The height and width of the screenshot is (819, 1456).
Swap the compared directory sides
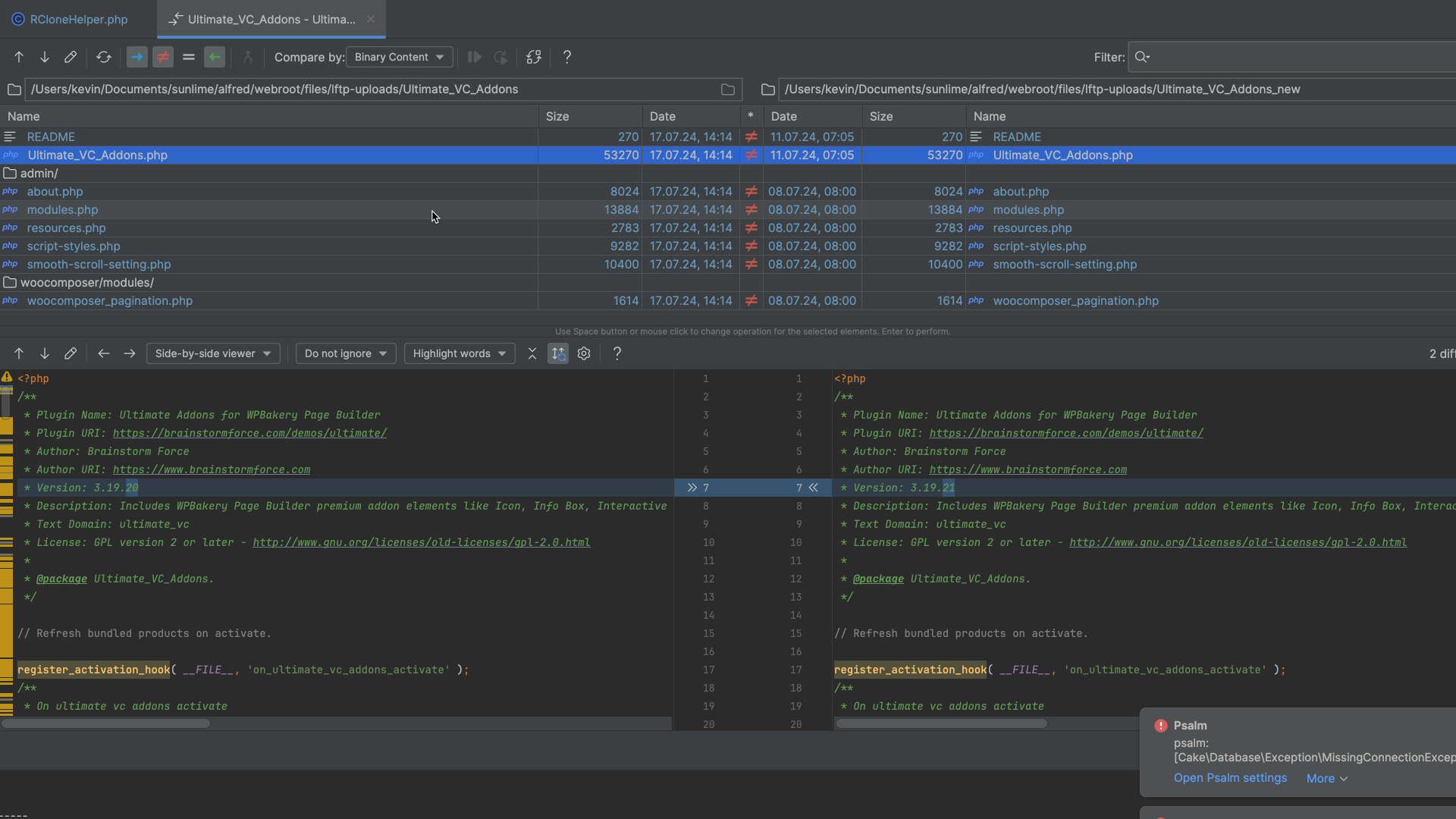point(535,57)
